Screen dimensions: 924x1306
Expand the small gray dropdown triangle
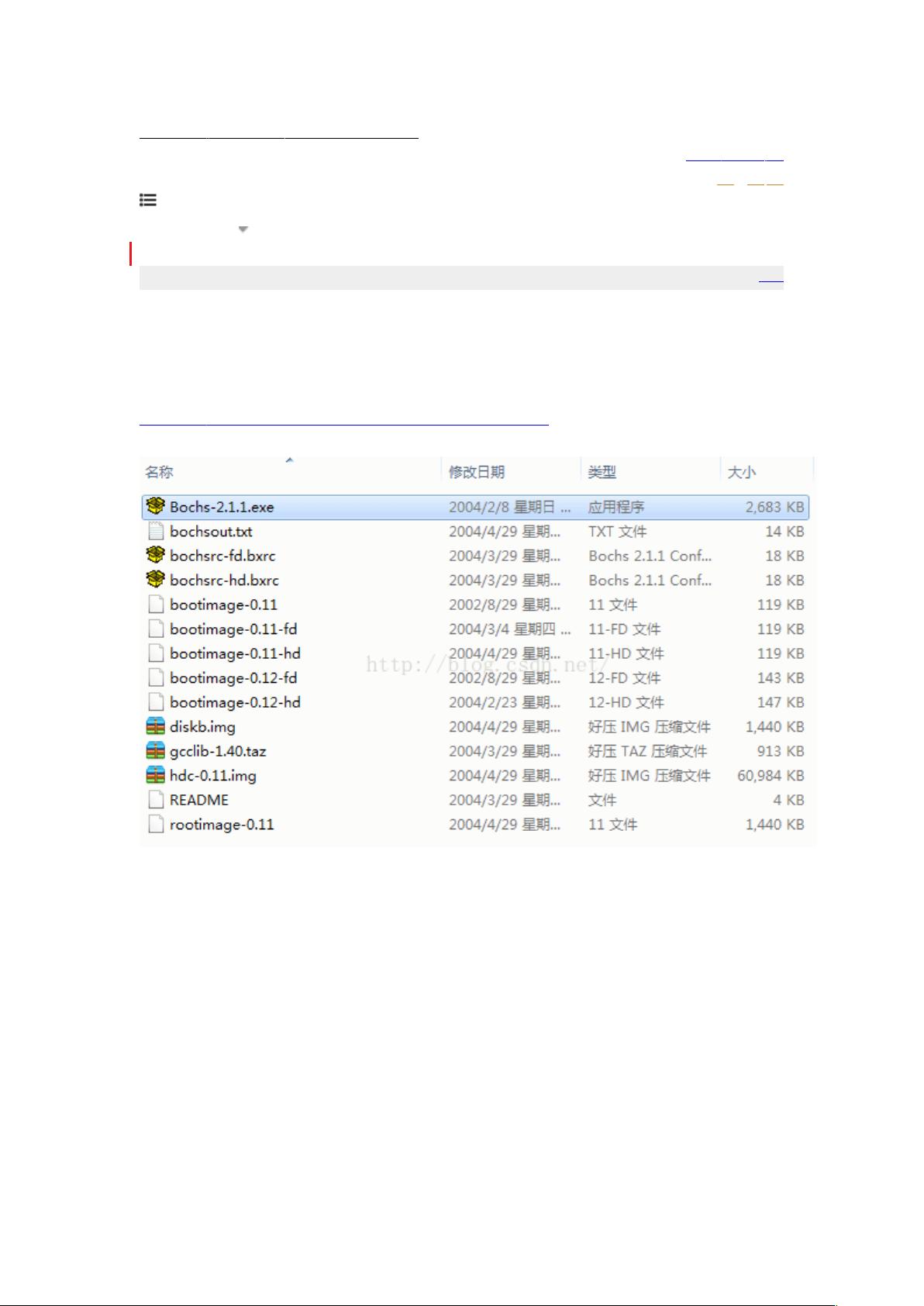[x=243, y=229]
